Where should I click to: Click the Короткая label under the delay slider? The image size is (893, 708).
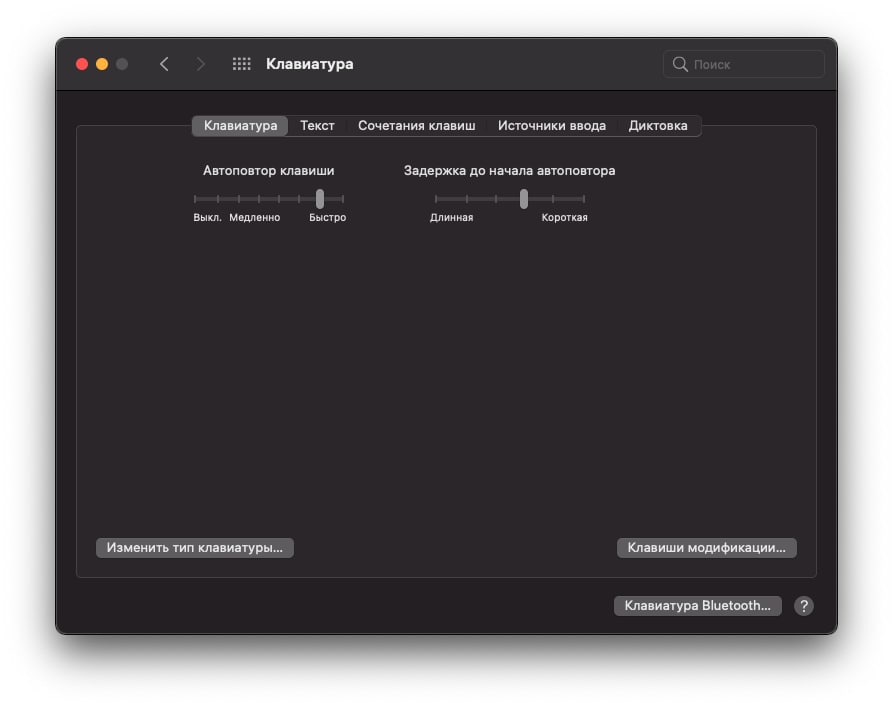tap(564, 218)
